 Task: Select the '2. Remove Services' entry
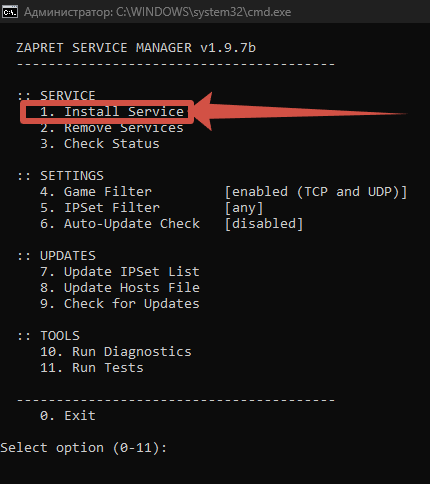[112, 128]
